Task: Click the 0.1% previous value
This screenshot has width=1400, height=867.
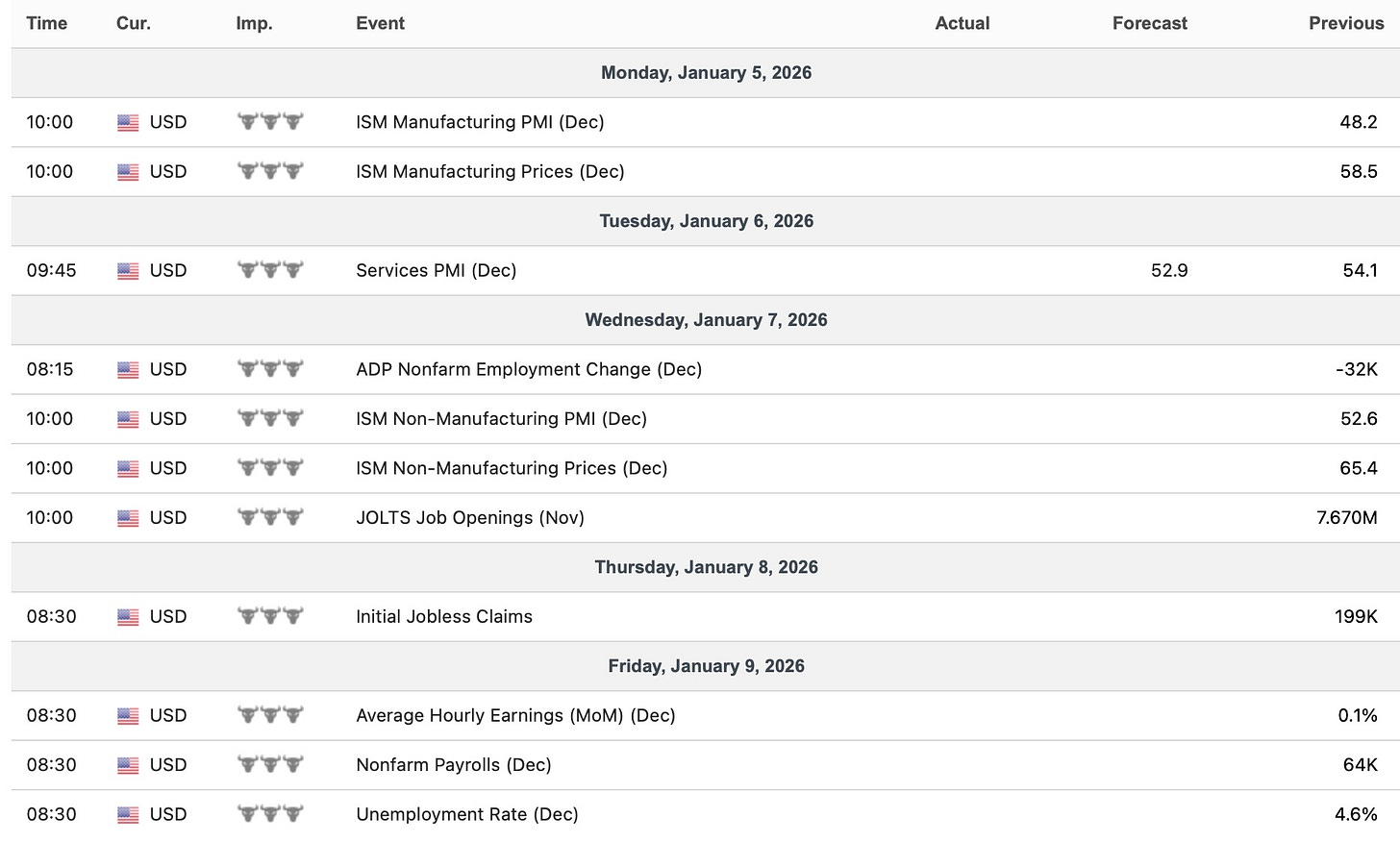Action: click(x=1358, y=715)
